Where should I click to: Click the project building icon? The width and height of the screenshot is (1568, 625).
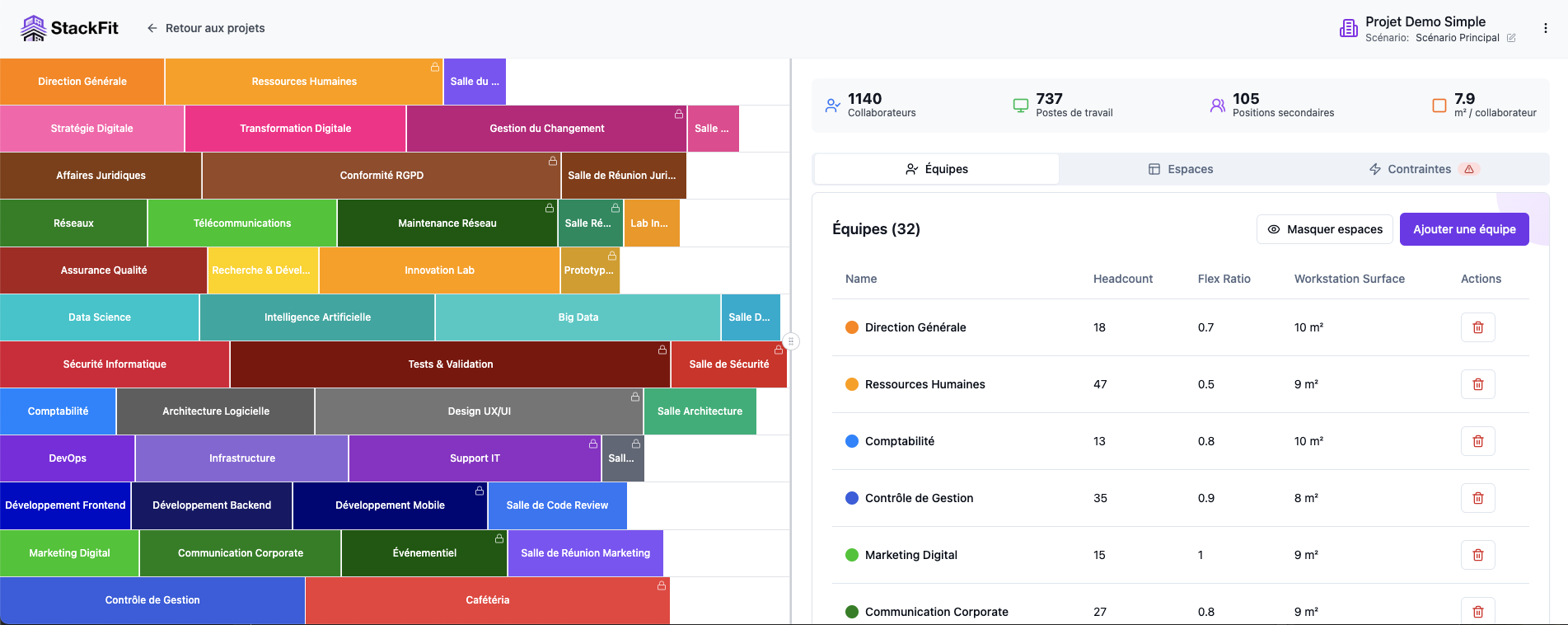(x=1348, y=29)
